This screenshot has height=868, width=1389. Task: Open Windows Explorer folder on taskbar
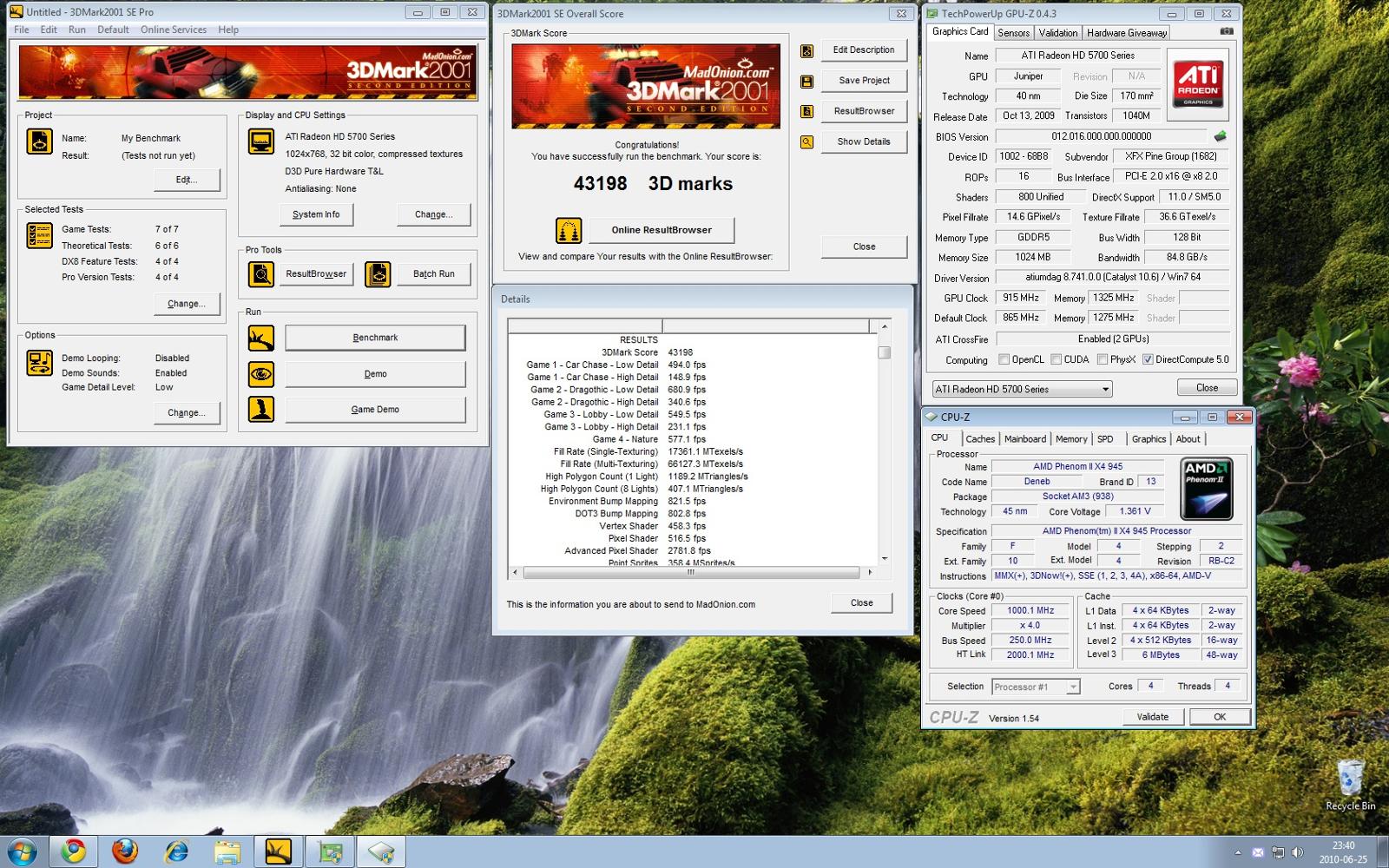pyautogui.click(x=227, y=852)
